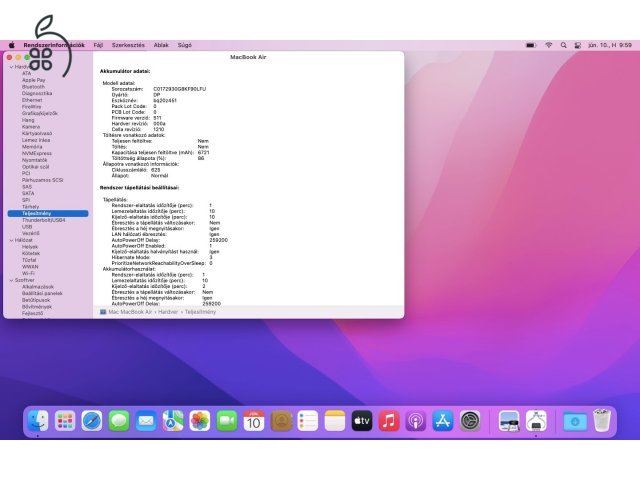The width and height of the screenshot is (640, 480).
Task: Collapse the Hálózat sidebar section
Action: (11, 240)
